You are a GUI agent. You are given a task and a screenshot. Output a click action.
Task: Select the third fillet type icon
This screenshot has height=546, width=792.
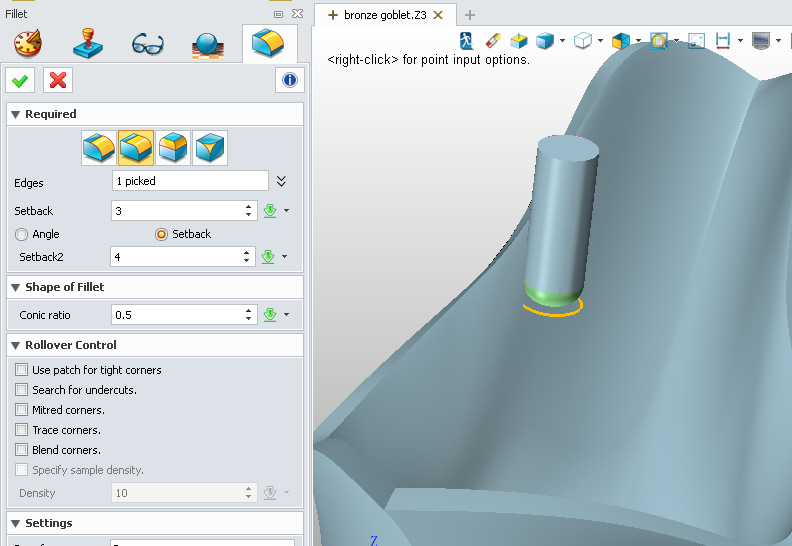(173, 148)
